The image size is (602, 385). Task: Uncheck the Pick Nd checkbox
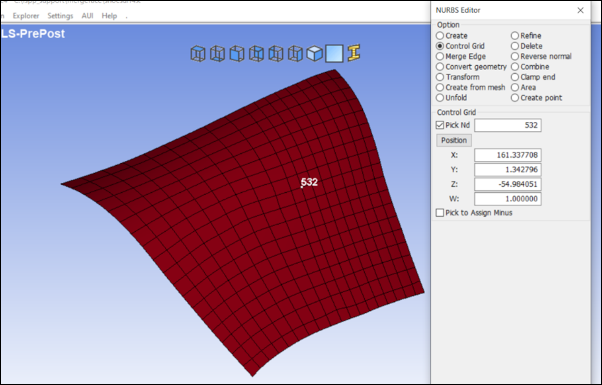[x=440, y=125]
